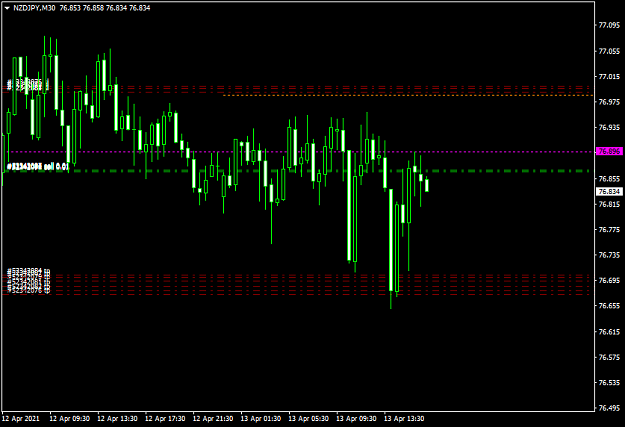Click the 76.495 price axis label
The image size is (625, 427).
pos(609,408)
